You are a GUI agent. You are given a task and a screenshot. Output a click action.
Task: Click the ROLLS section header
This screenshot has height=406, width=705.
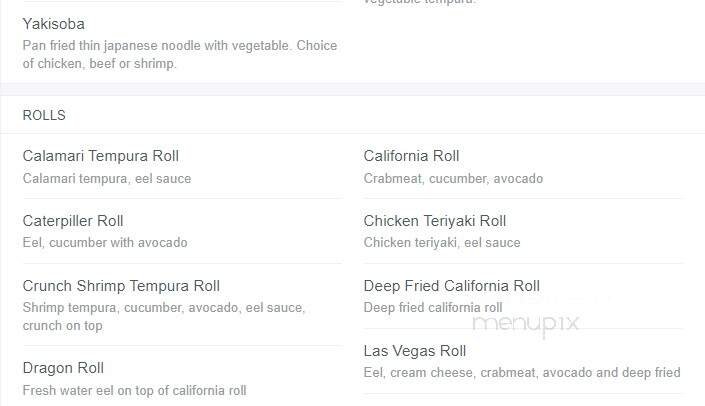pos(44,115)
